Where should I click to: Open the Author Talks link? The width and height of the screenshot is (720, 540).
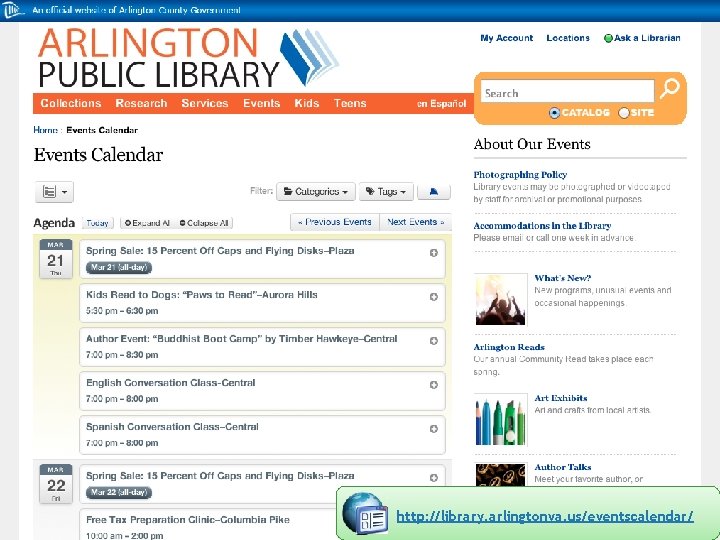pyautogui.click(x=562, y=467)
